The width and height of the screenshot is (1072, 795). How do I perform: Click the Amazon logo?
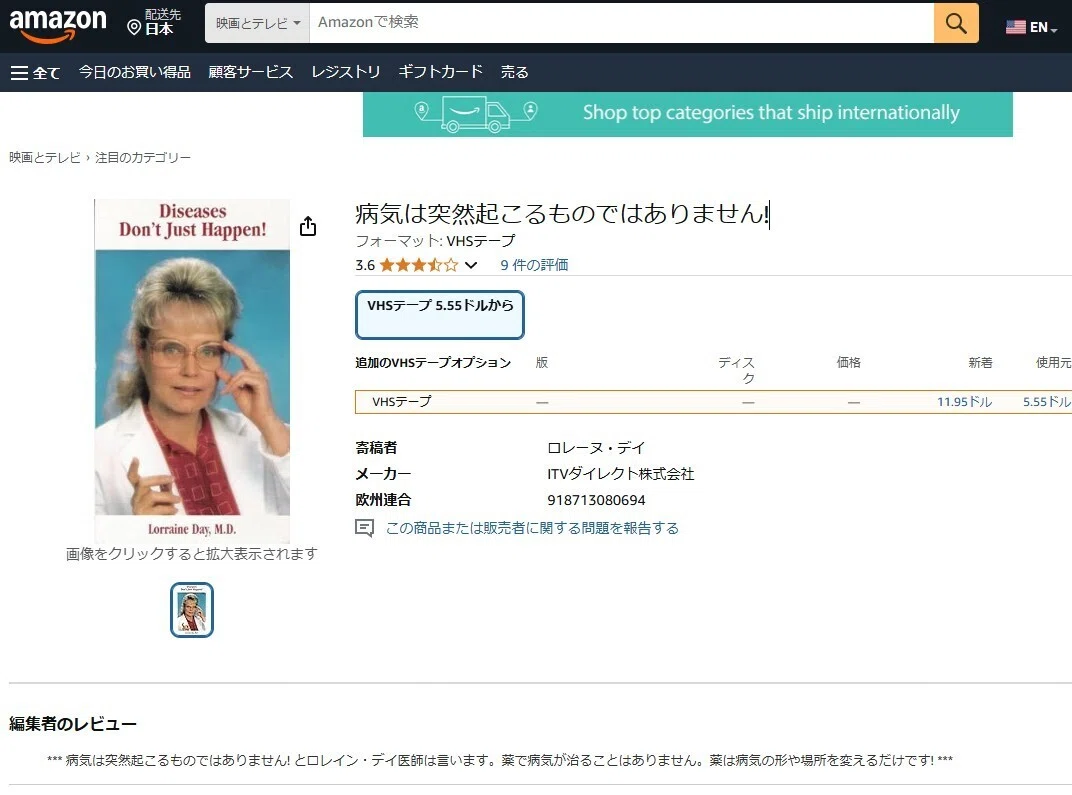click(58, 25)
